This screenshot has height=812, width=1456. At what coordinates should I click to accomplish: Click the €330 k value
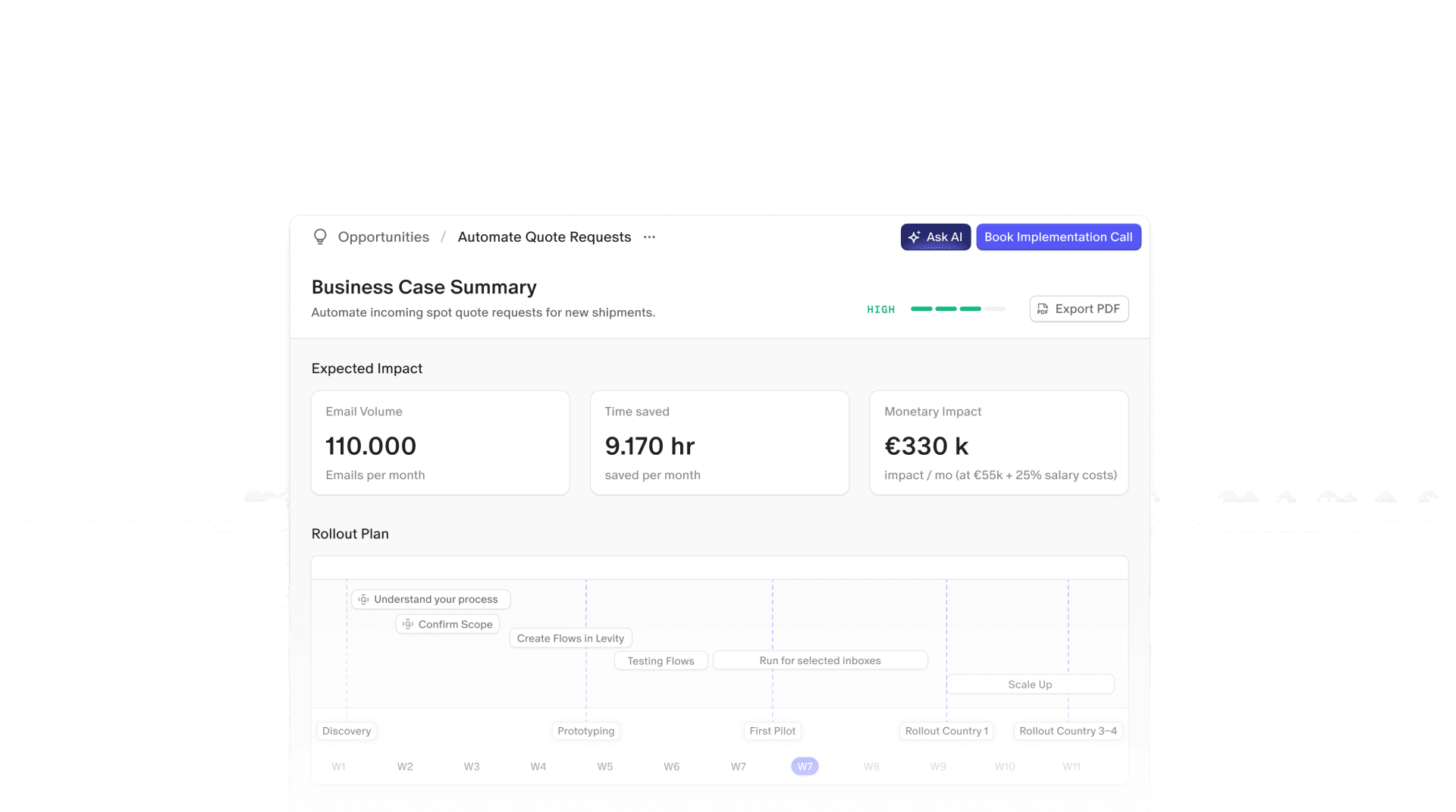pos(927,446)
